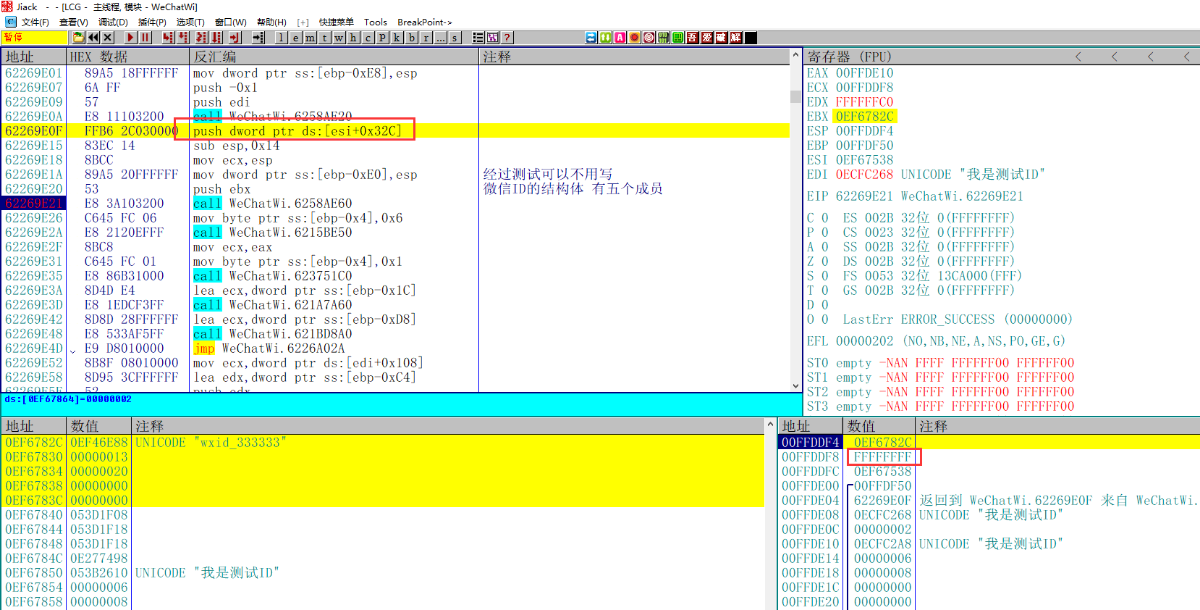Show breakpoints window (b button)
Viewport: 1200px width, 610px height.
[412, 38]
